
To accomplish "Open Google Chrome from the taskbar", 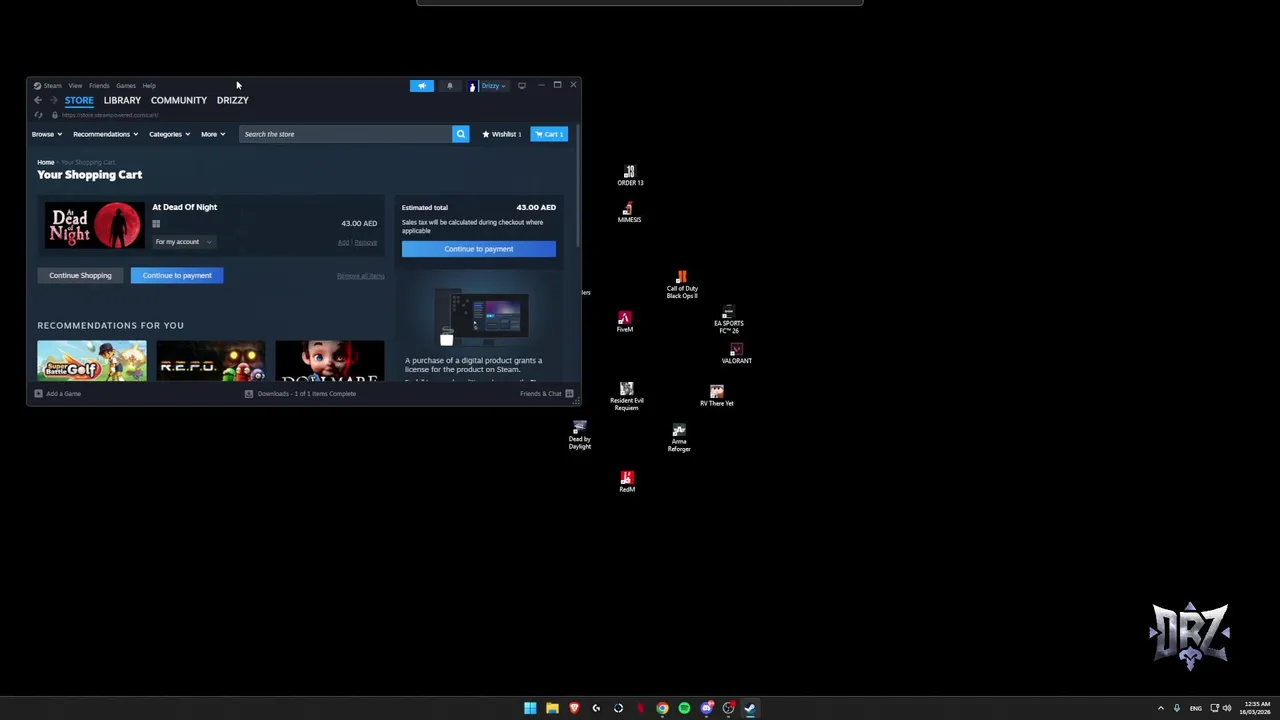I will pos(662,708).
